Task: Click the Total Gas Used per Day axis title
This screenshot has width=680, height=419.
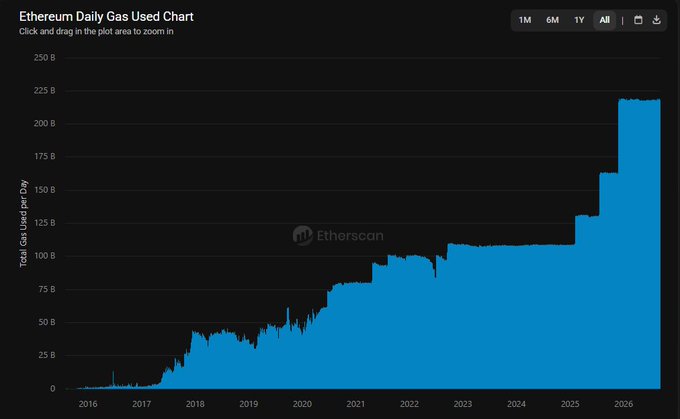Action: (x=23, y=223)
